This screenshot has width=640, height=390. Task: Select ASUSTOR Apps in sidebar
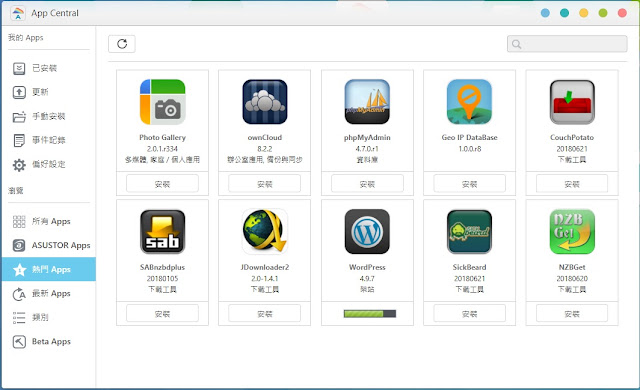[x=49, y=245]
